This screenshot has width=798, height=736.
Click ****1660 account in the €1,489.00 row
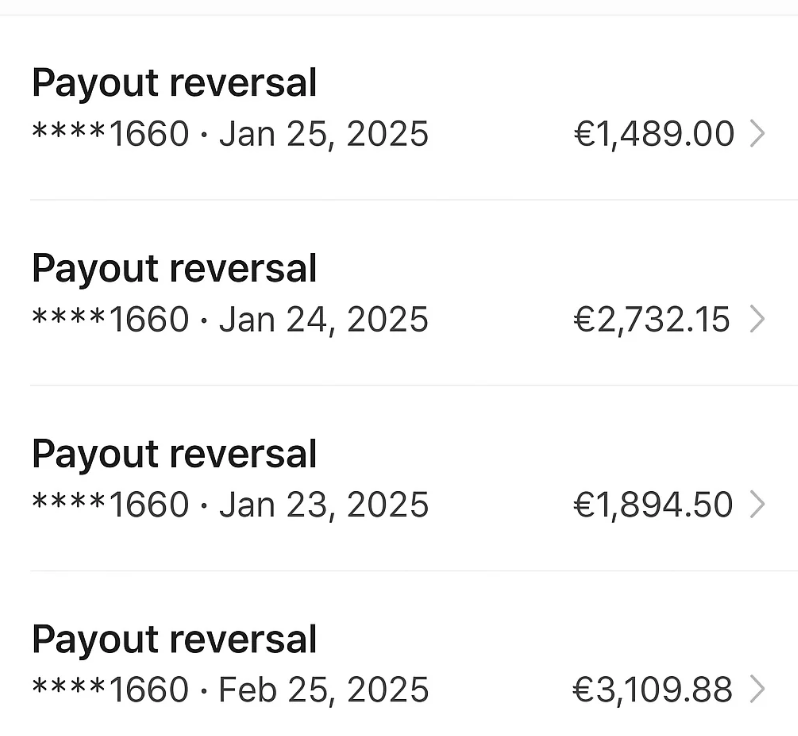(110, 134)
